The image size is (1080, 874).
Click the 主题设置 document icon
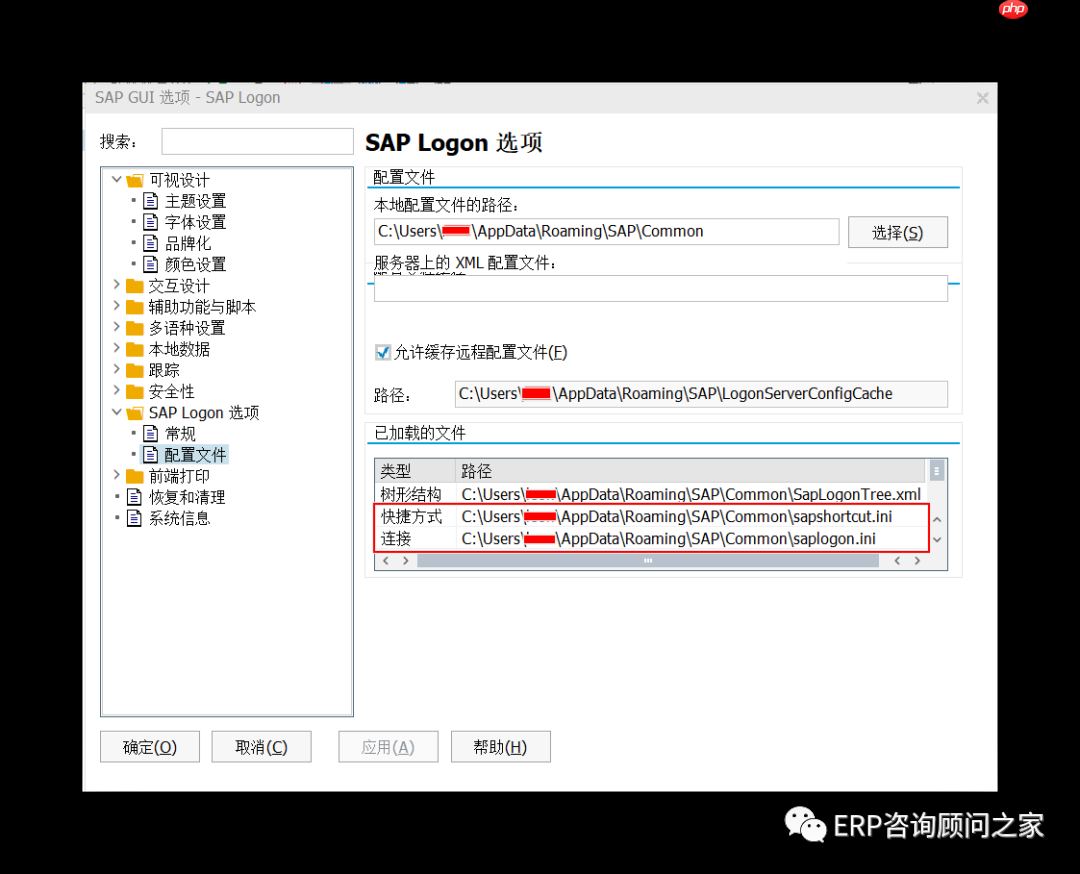[x=151, y=201]
